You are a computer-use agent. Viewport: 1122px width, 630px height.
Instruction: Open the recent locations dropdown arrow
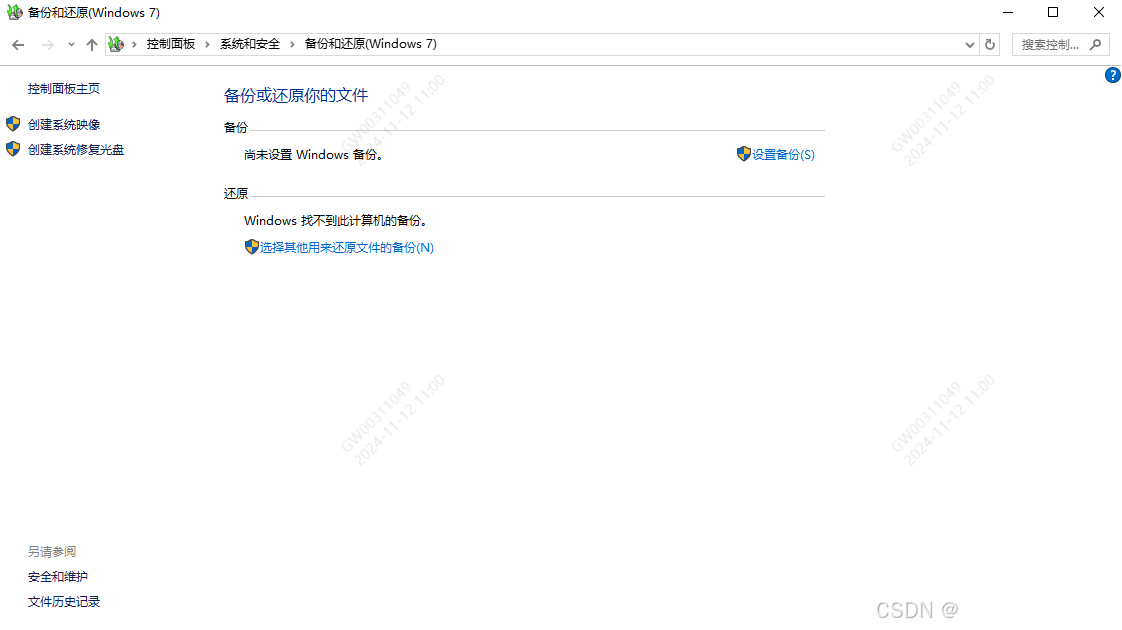71,44
